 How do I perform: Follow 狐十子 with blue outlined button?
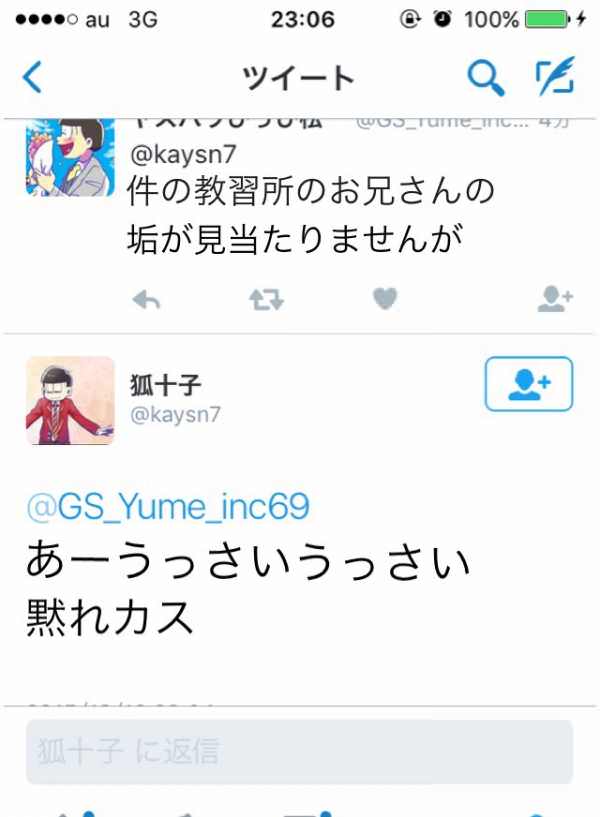529,384
